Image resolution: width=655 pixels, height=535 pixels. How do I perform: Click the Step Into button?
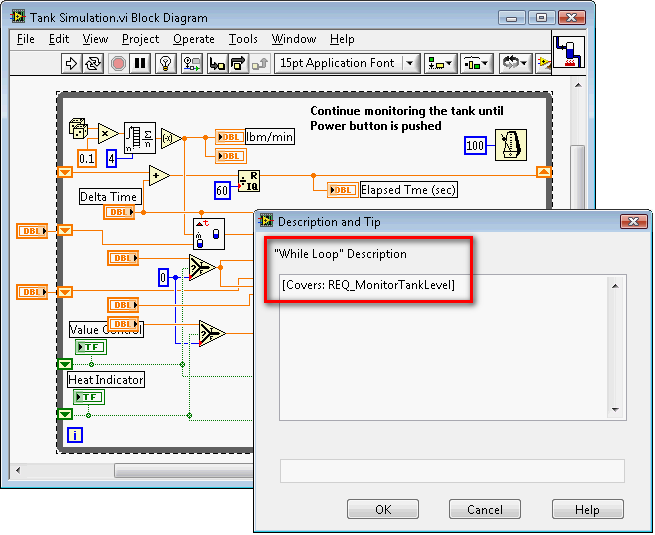pos(216,63)
